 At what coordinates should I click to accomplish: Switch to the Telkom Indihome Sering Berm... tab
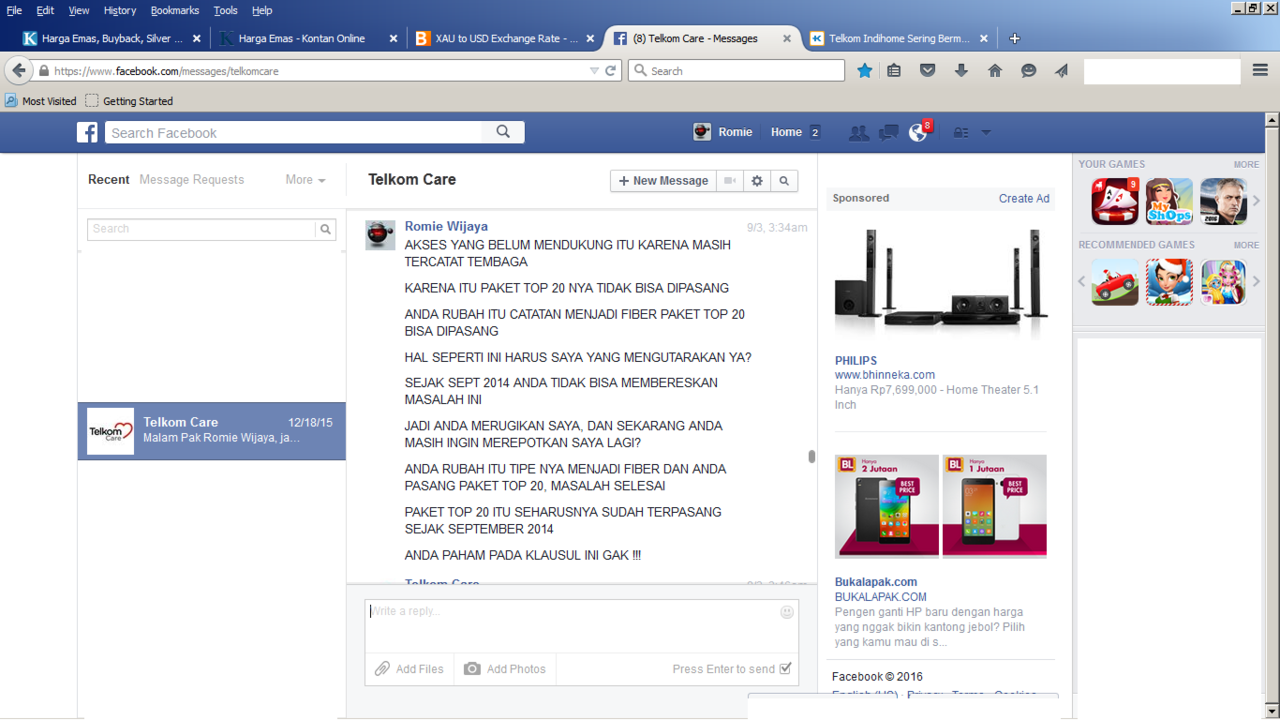tap(899, 39)
